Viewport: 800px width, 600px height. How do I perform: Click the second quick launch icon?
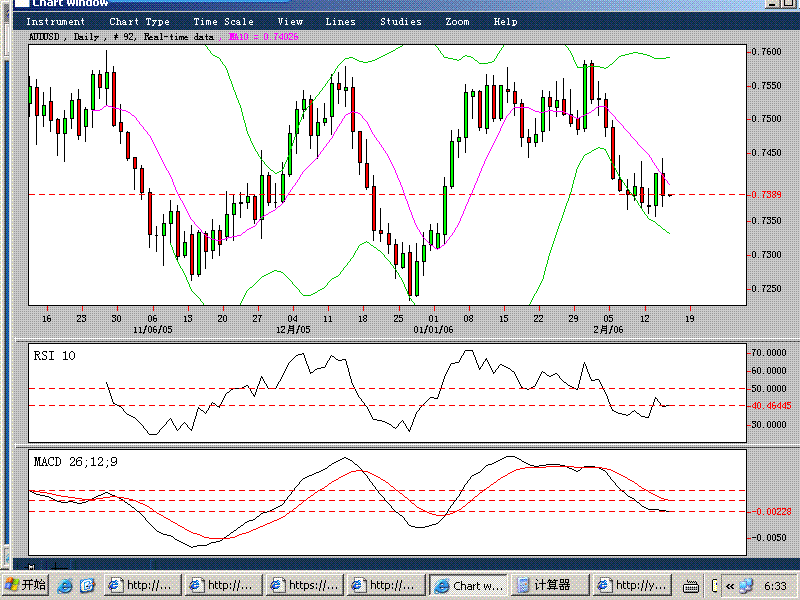(87, 585)
